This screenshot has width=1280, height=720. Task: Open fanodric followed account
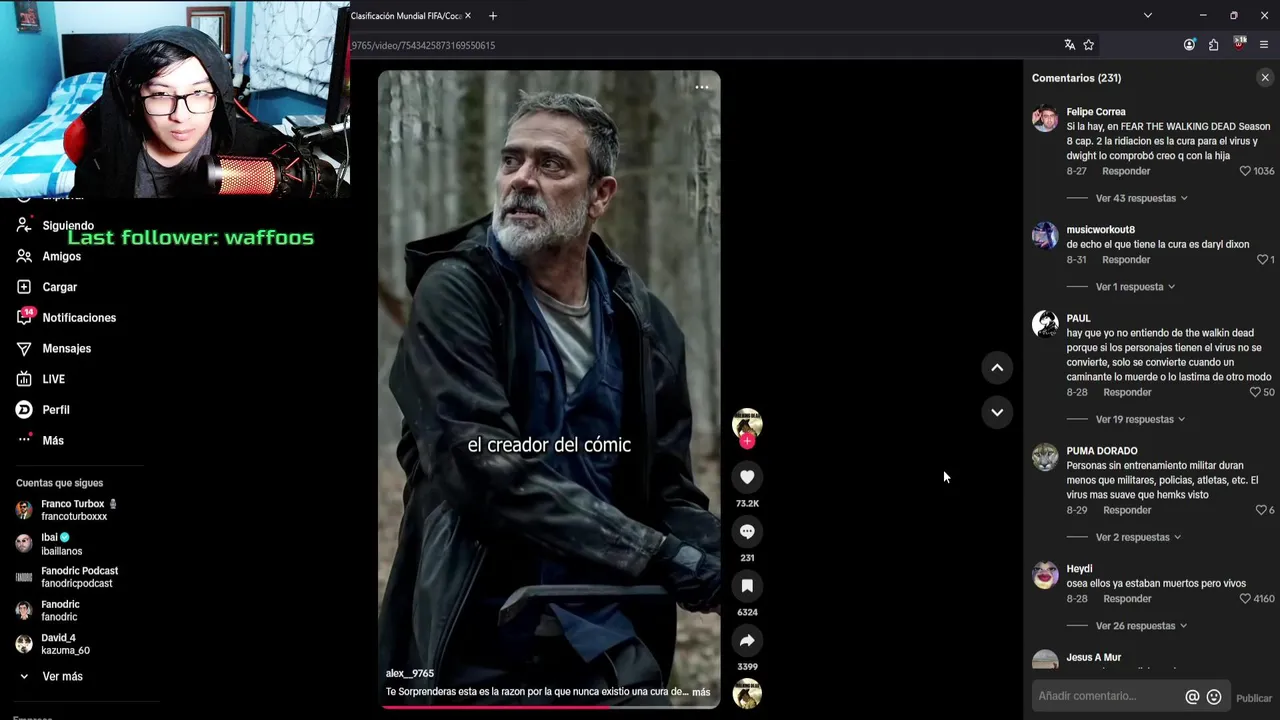tap(47, 611)
